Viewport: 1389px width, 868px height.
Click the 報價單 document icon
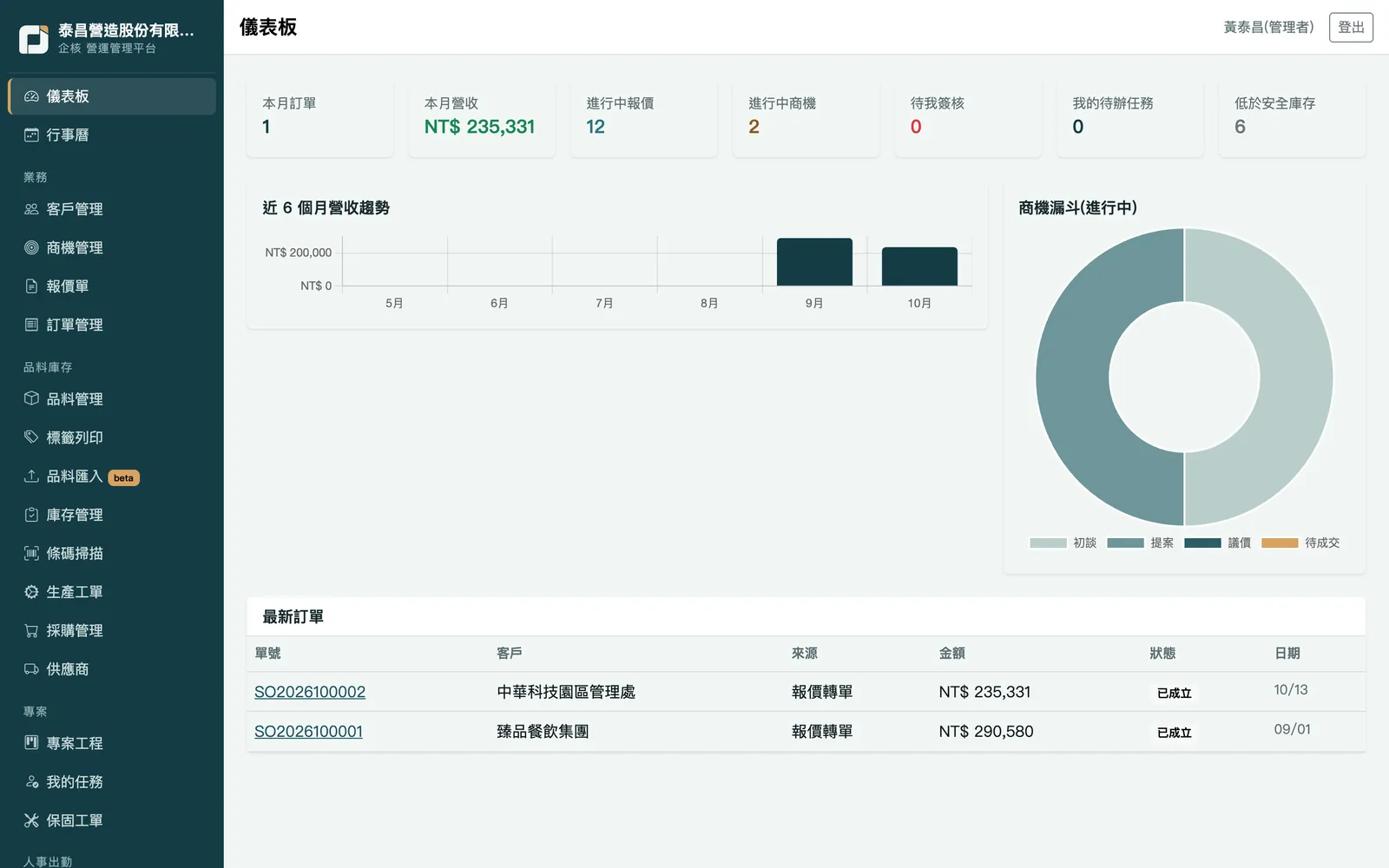31,286
